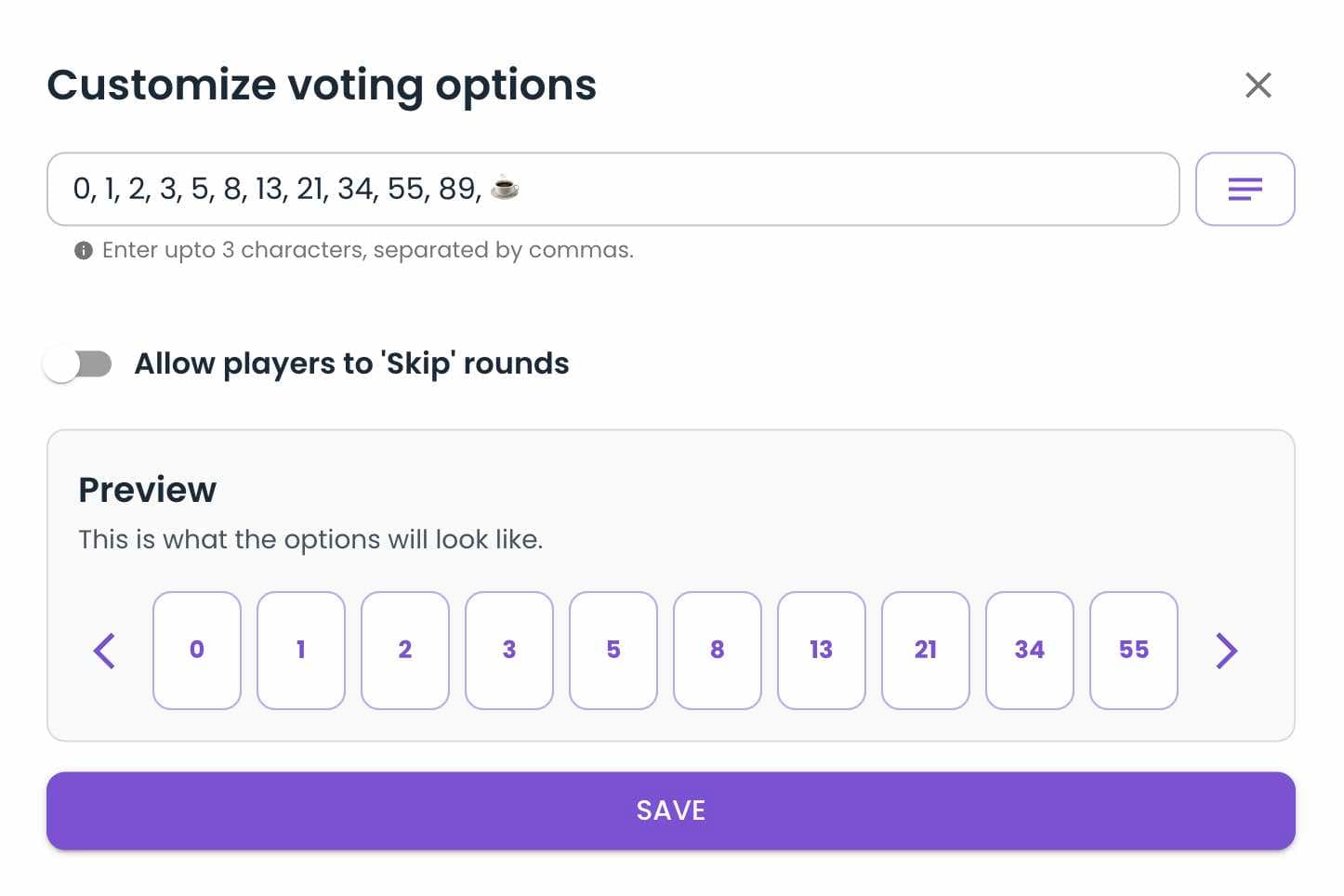Enable the 'Skip' rounds toggle
Viewport: 1344px width, 896px height.
pyautogui.click(x=78, y=364)
